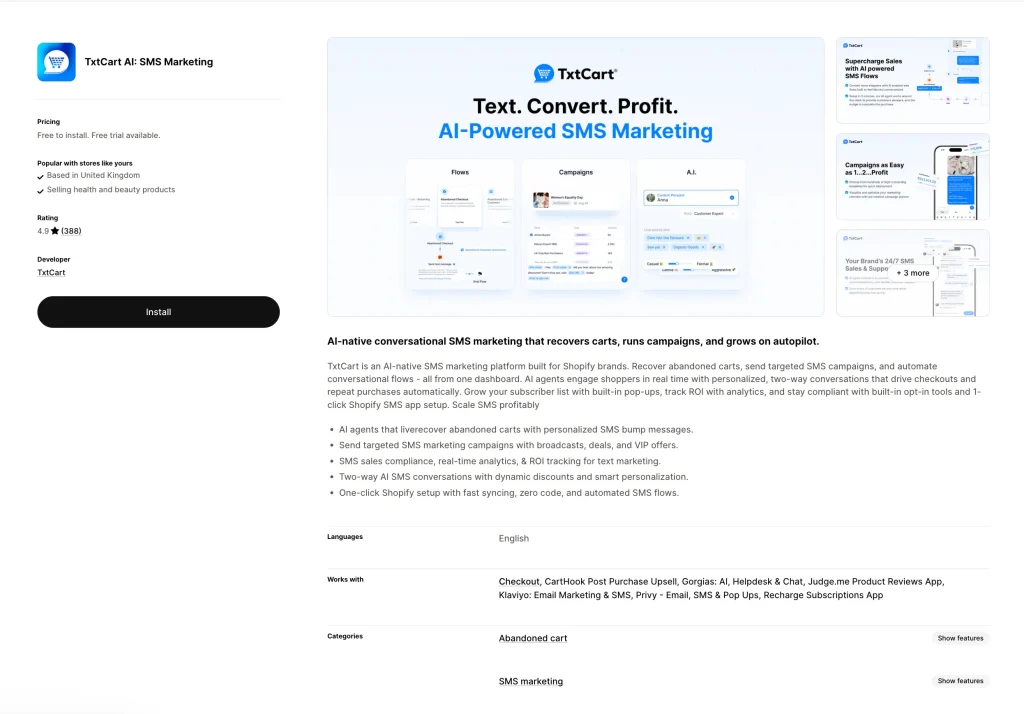Click bullet 'Send targeted SMS marketing campaigns'

click(x=509, y=445)
